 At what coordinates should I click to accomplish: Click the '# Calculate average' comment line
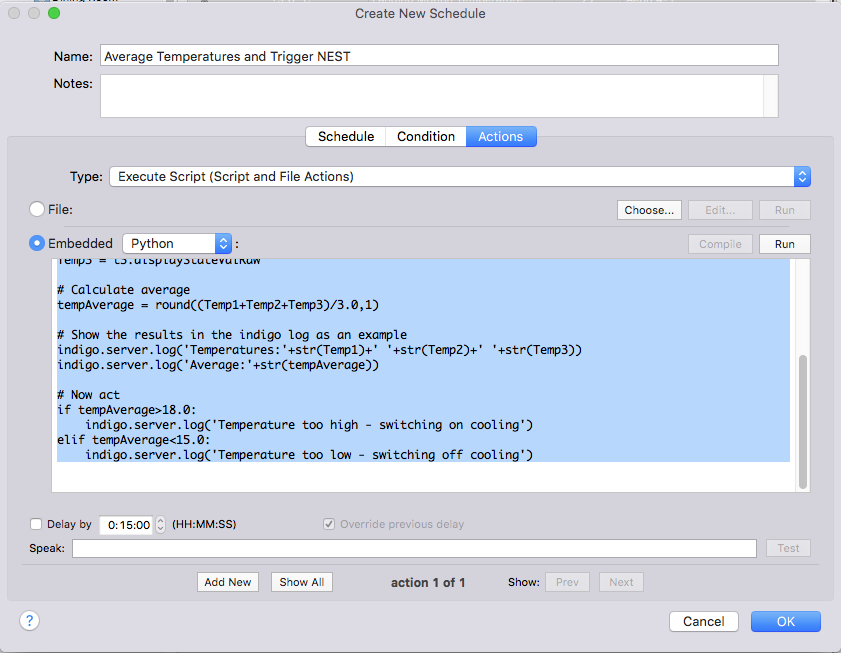(x=124, y=290)
